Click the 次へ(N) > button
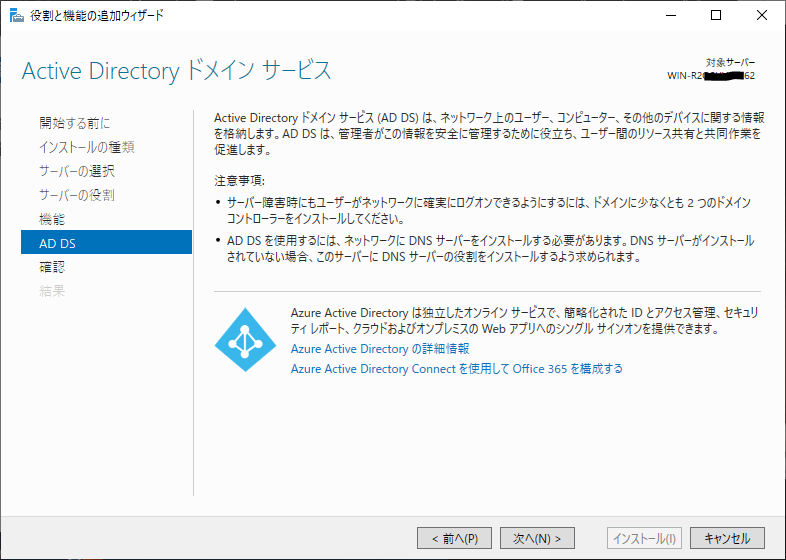This screenshot has width=786, height=560. pos(537,538)
